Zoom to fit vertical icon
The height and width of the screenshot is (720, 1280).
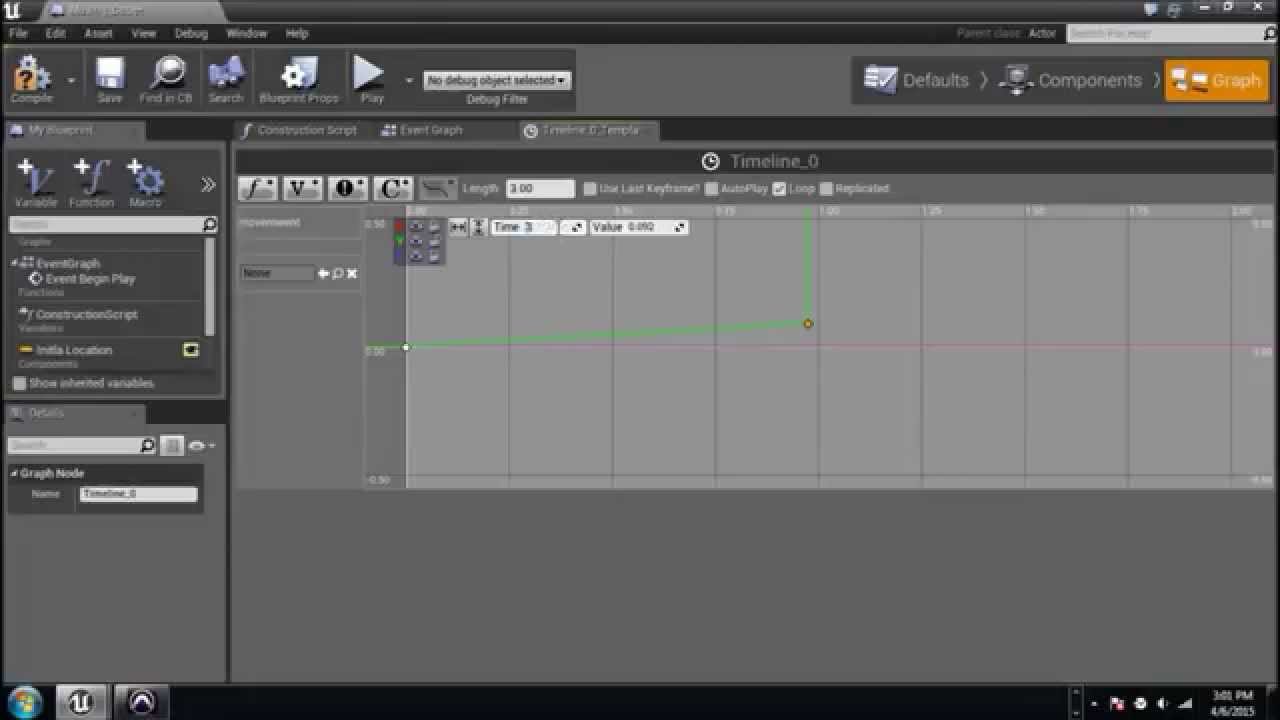point(478,227)
